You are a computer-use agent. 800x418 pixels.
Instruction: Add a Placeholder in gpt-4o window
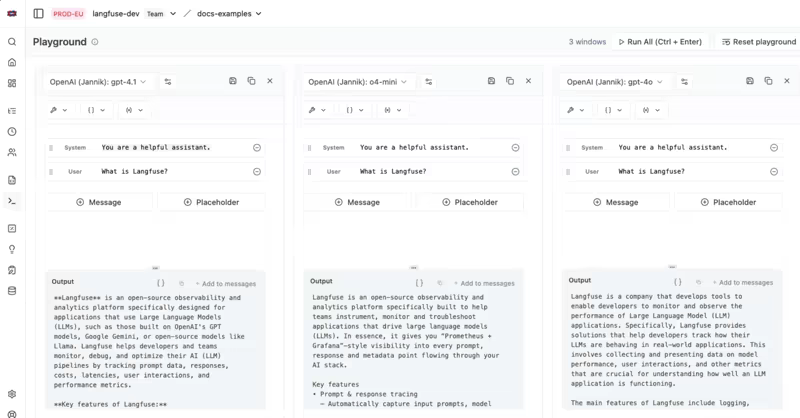[x=728, y=202]
